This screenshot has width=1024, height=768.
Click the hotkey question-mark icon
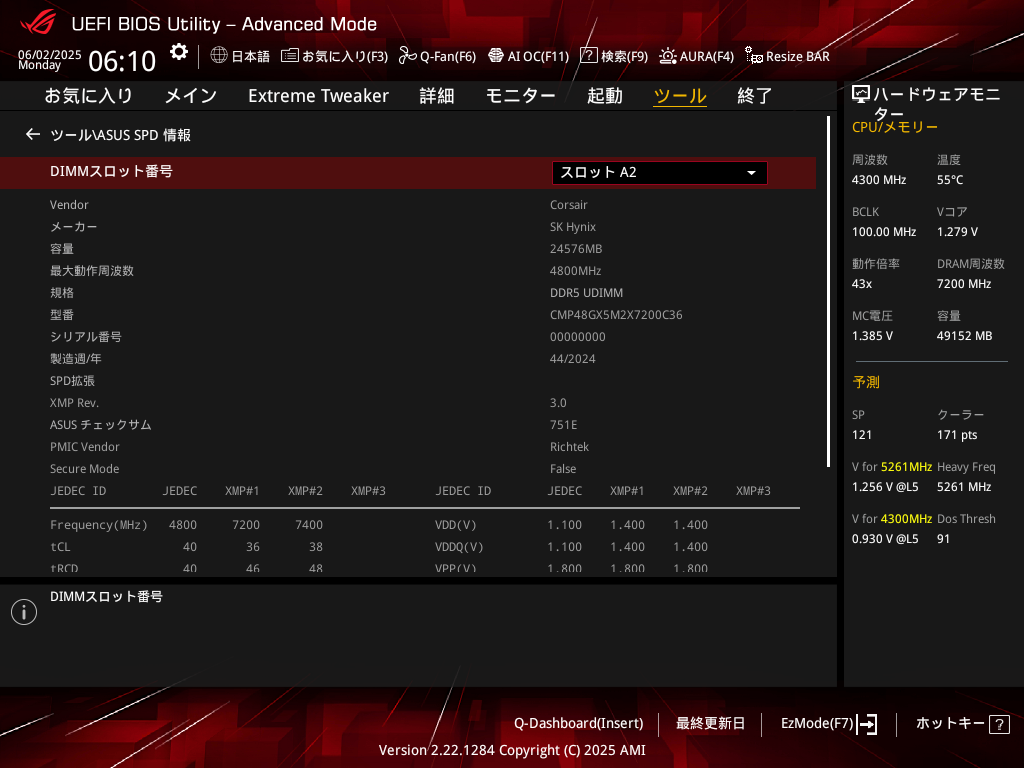[x=999, y=724]
